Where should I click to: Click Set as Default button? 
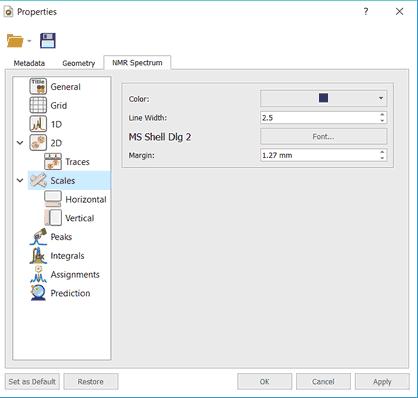(32, 381)
